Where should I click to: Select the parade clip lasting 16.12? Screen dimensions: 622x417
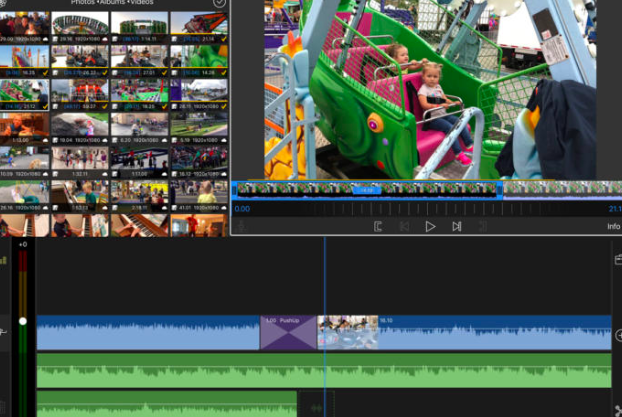coord(199,162)
